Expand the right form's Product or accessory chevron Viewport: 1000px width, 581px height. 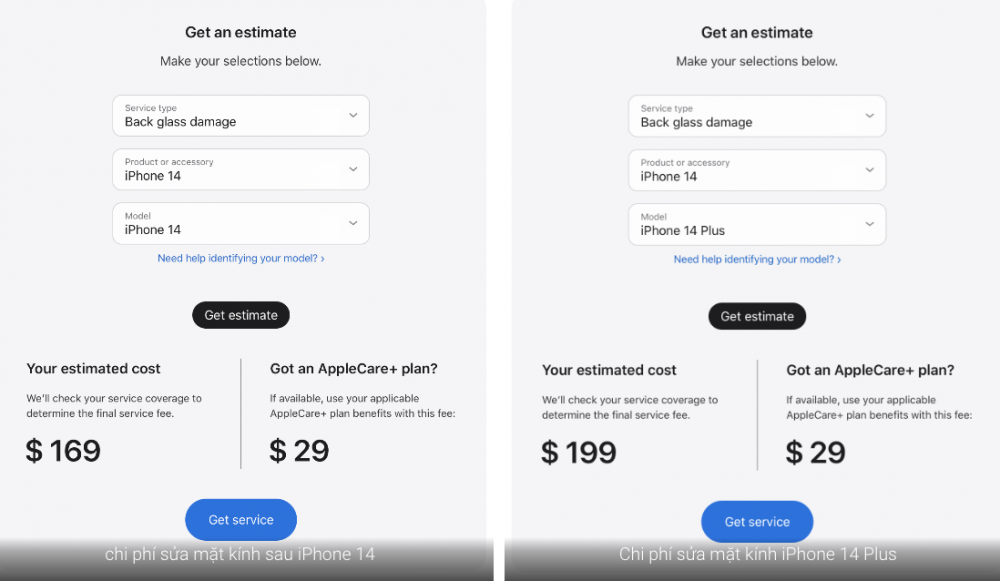point(869,170)
